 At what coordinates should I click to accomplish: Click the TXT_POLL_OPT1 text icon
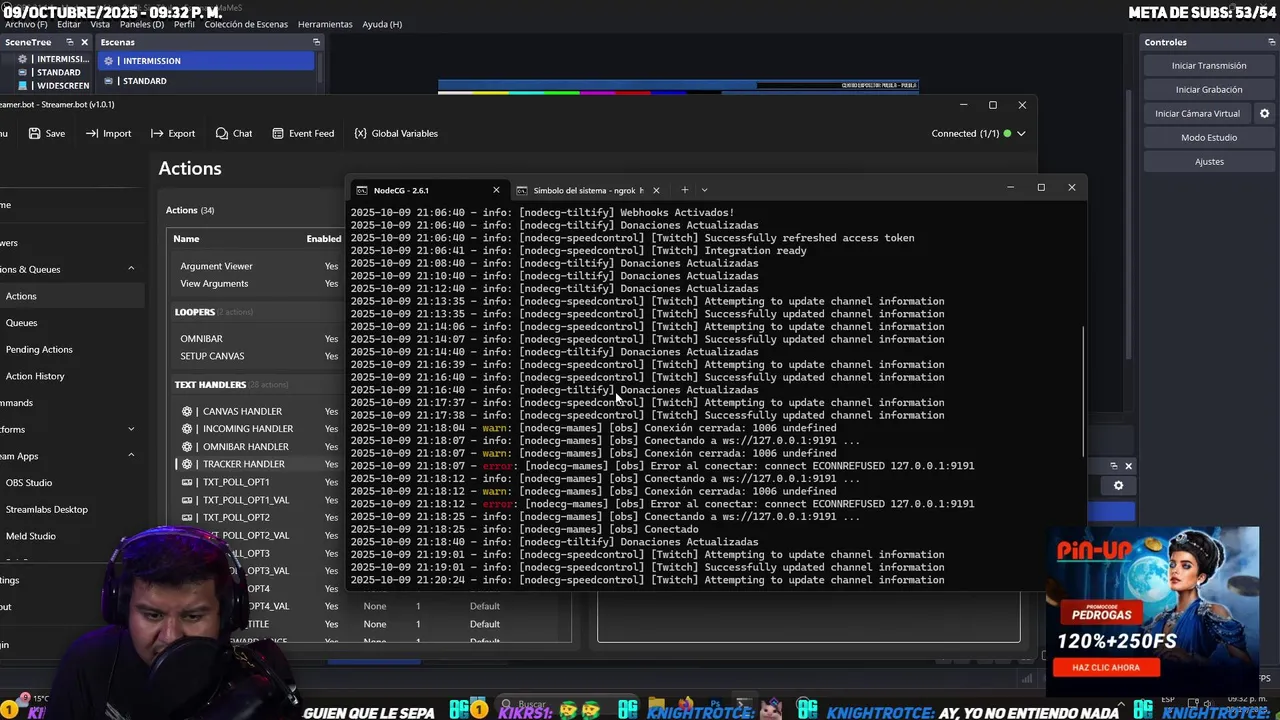(187, 482)
